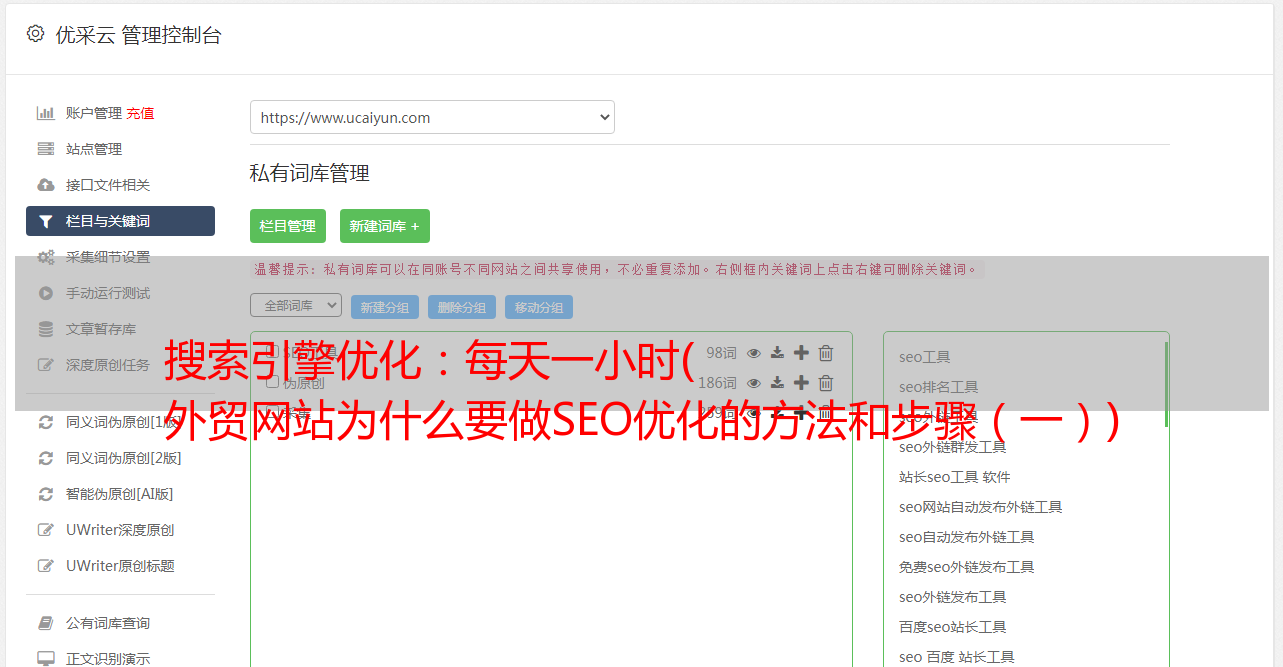Open 深度原创任务 via its edit icon
This screenshot has height=667, width=1283.
pos(46,365)
